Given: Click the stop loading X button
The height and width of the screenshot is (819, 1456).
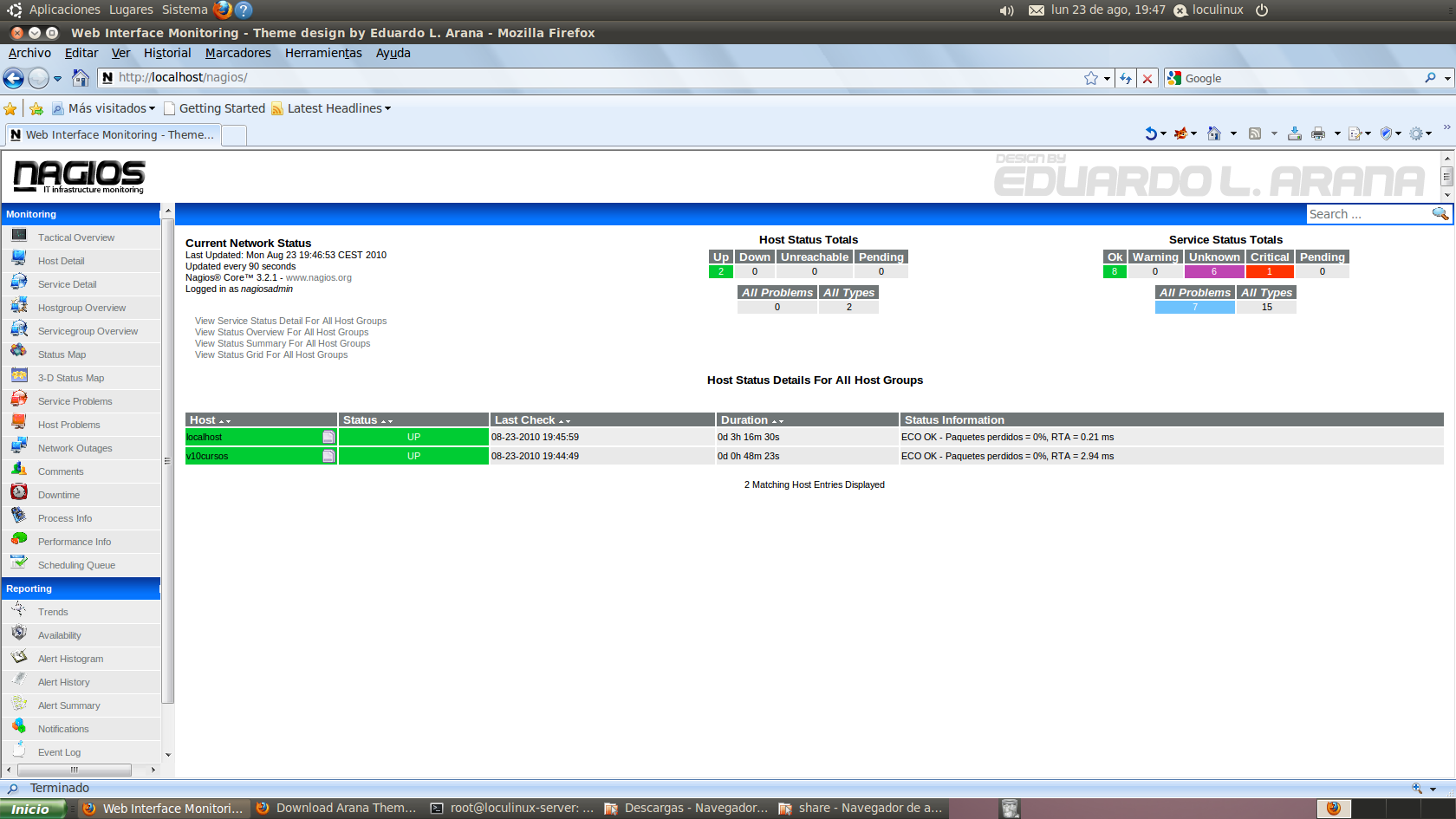Looking at the screenshot, I should coord(1147,78).
